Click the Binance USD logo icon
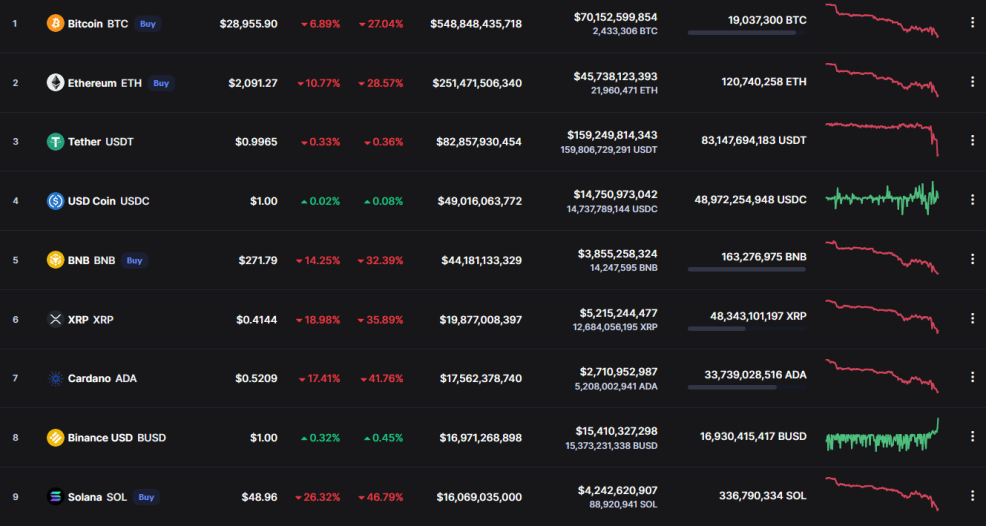 tap(55, 437)
